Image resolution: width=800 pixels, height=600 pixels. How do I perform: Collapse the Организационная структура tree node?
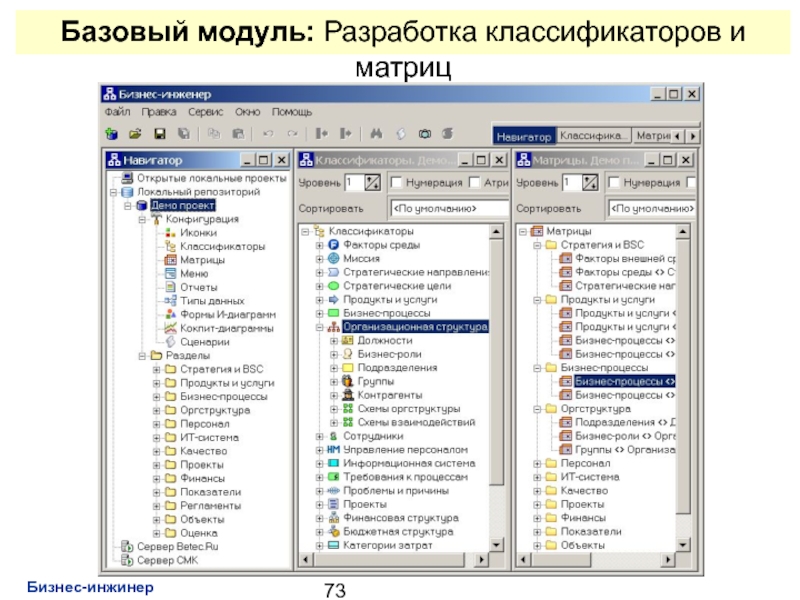coord(320,327)
